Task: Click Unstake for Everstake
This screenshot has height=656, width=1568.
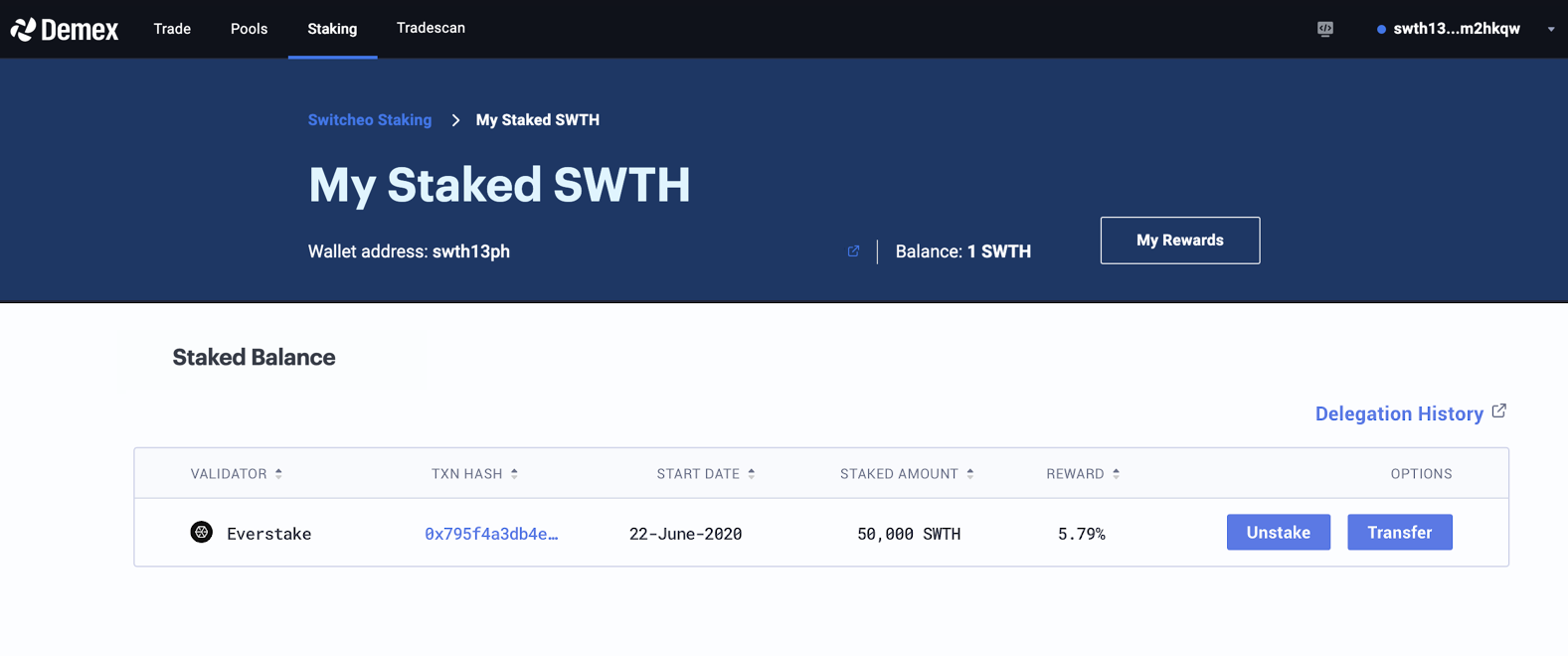Action: 1279,533
